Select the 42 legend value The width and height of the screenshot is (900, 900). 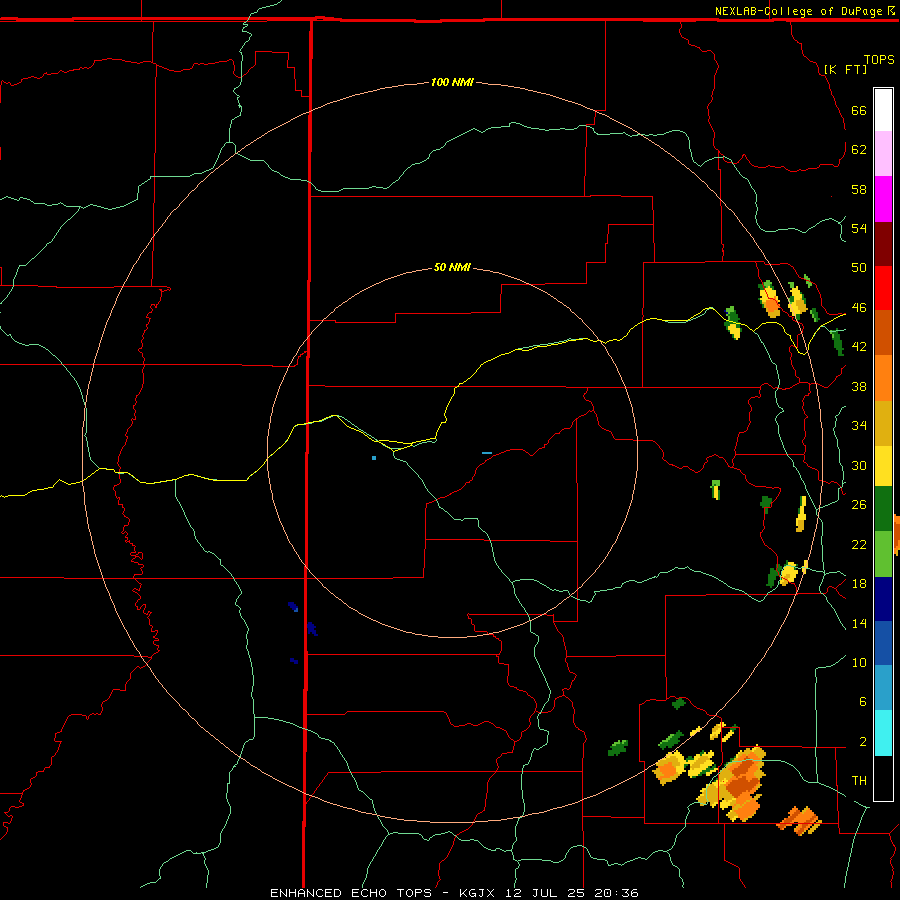(859, 346)
